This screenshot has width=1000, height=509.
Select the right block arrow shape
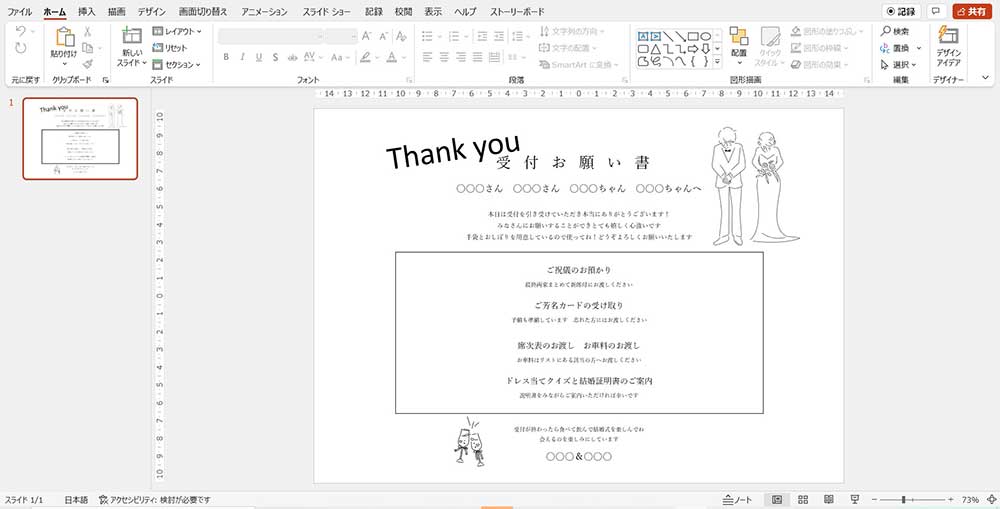pos(693,49)
